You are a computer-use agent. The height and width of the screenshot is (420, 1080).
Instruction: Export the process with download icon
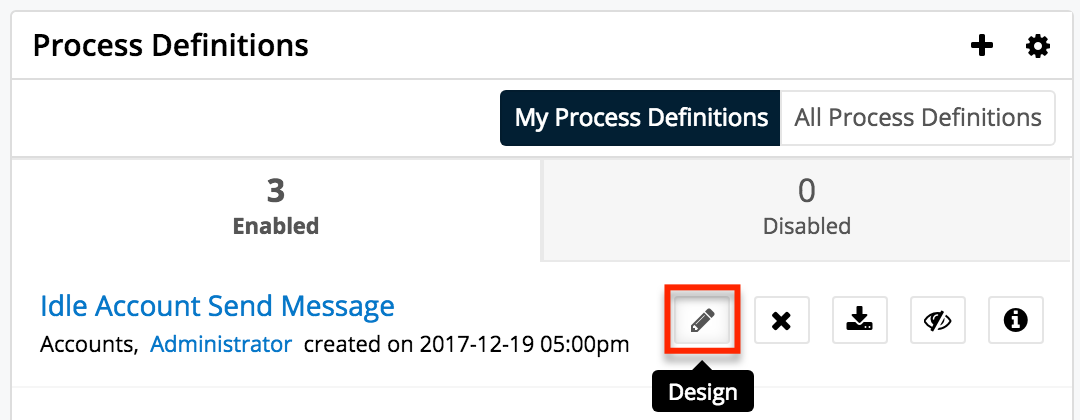click(x=859, y=320)
